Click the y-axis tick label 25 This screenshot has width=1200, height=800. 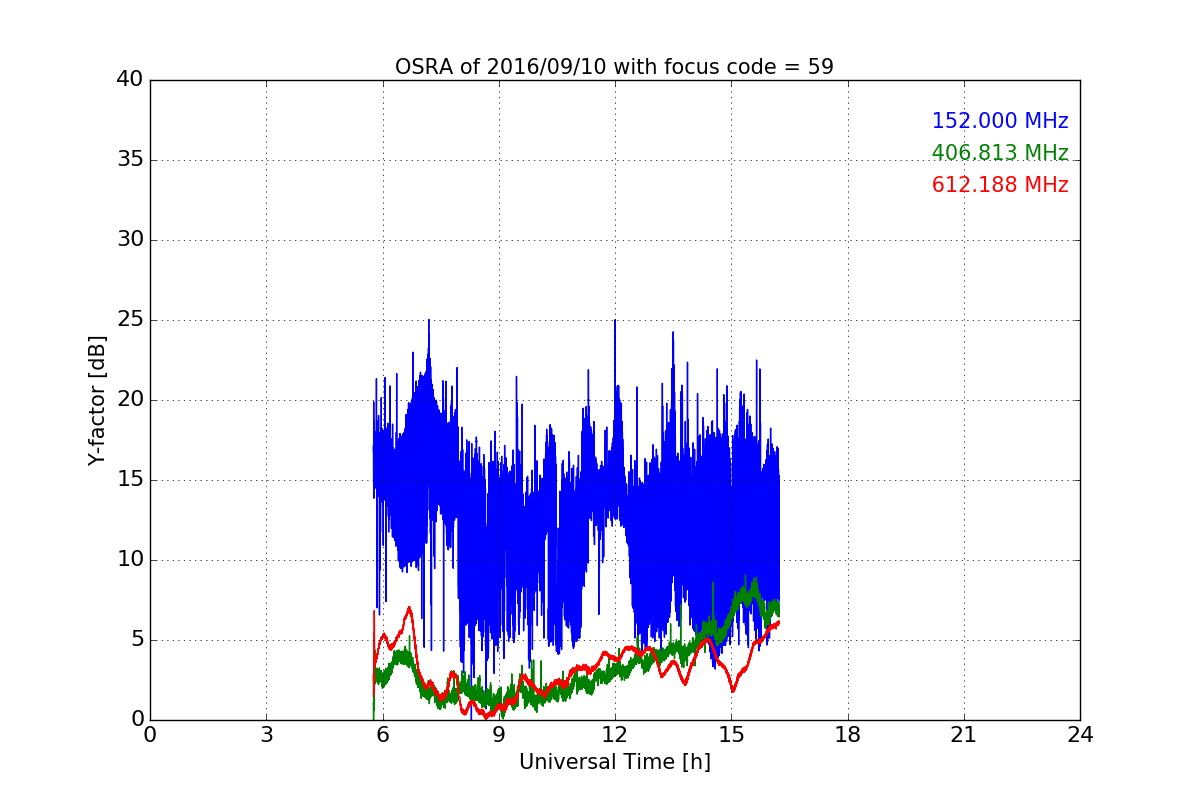click(130, 320)
